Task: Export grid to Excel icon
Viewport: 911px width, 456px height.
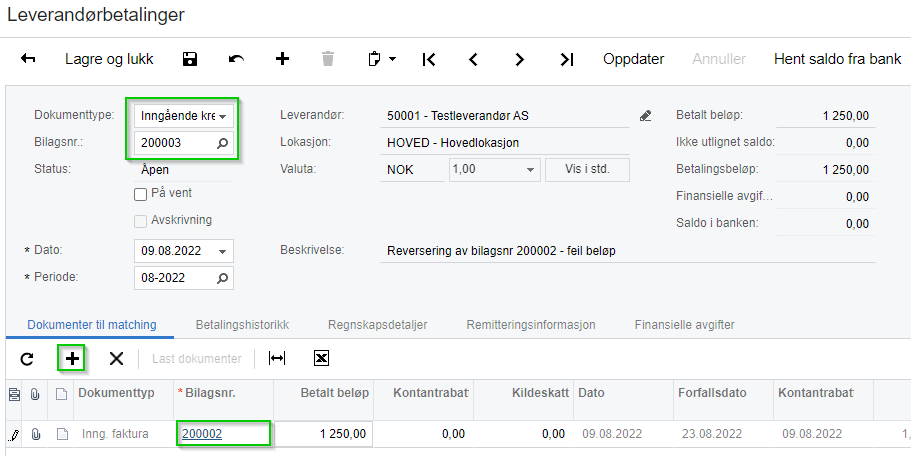Action: point(321,358)
